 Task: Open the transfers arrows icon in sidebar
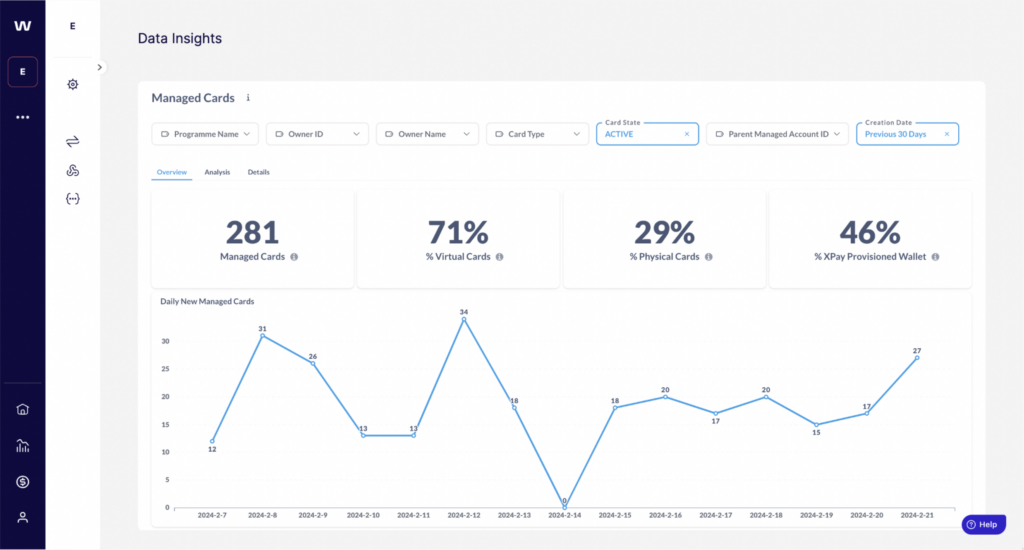click(x=72, y=142)
